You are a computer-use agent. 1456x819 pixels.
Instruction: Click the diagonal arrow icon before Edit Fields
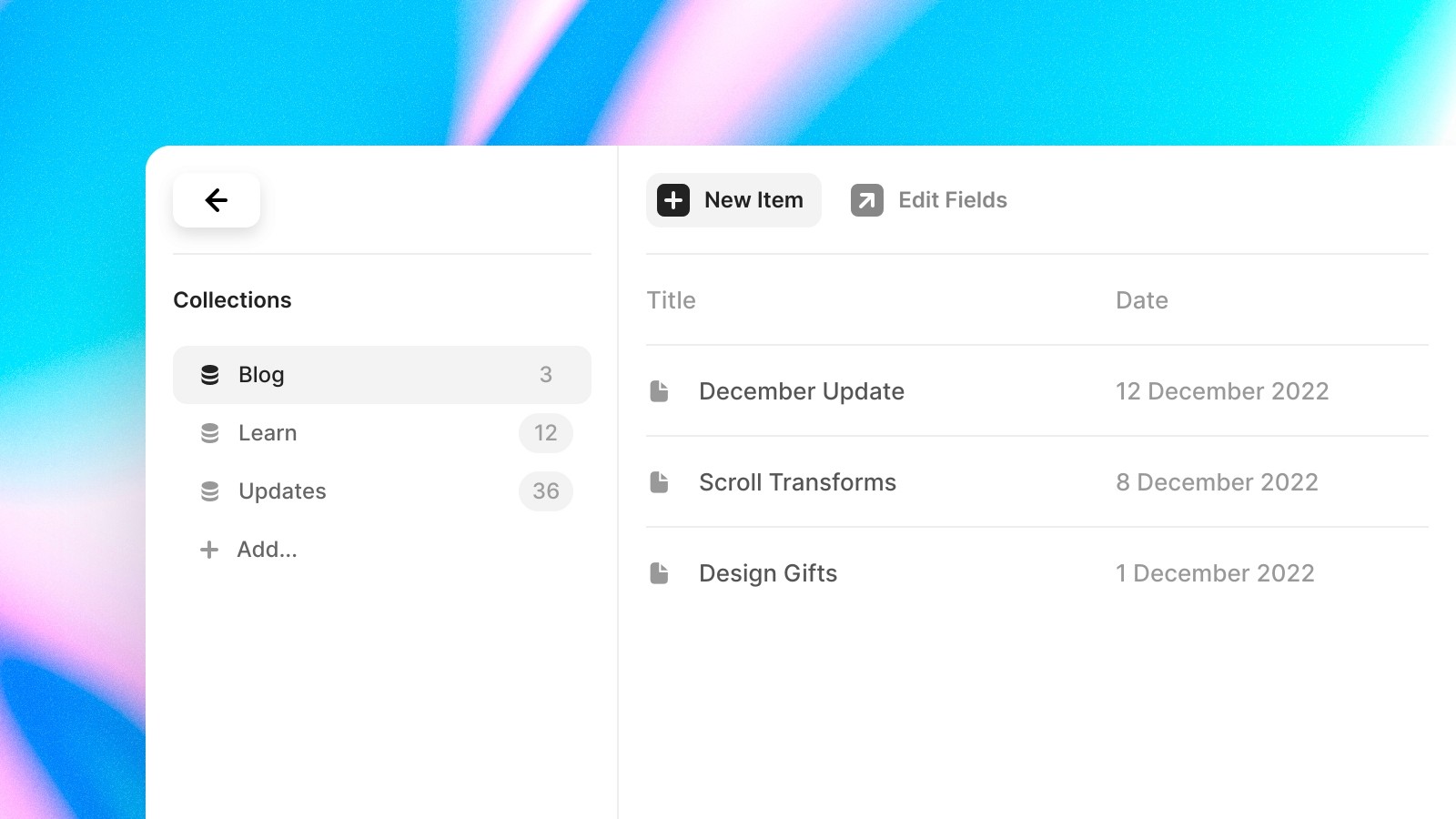tap(867, 200)
